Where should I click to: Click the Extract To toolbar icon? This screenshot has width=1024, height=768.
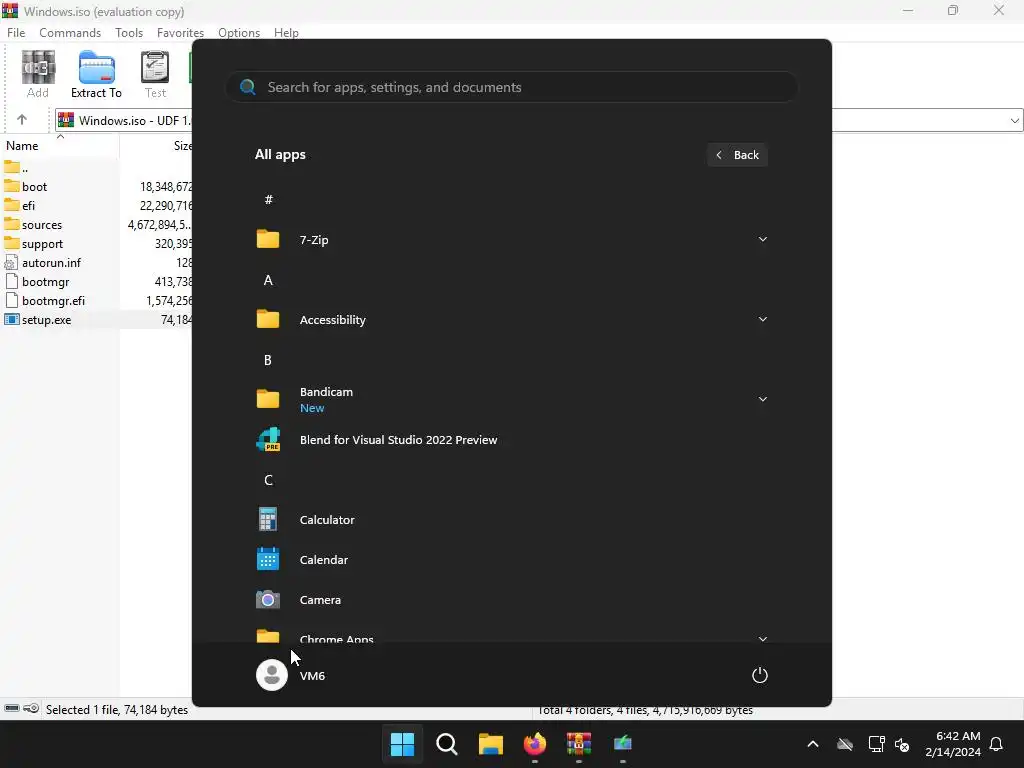[97, 74]
